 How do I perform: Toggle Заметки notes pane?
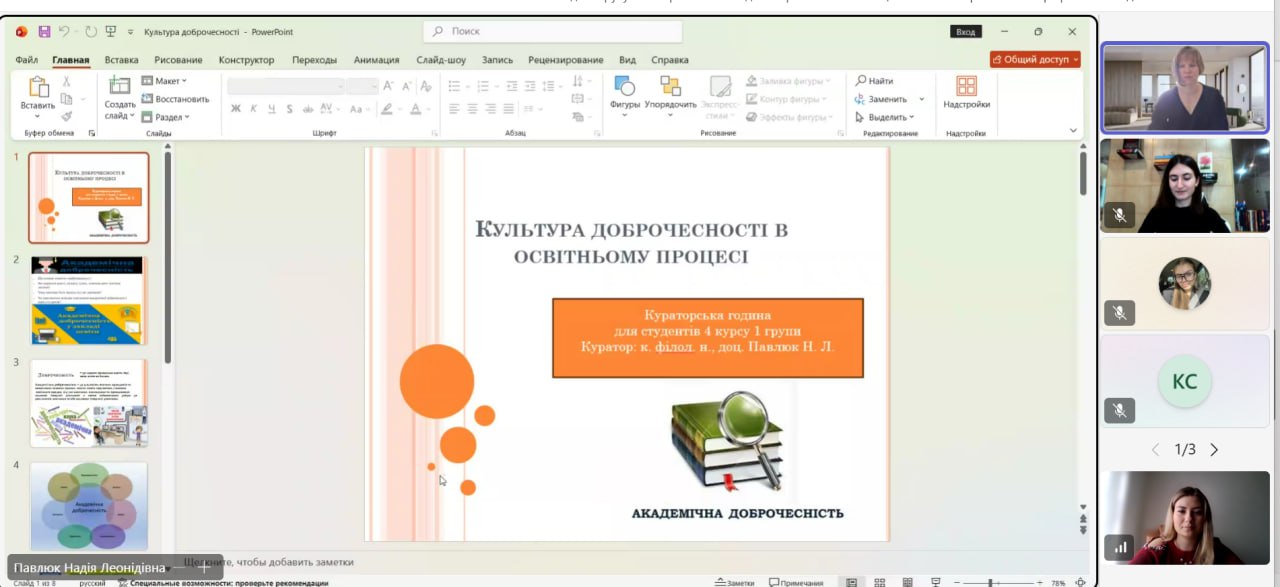click(x=735, y=582)
